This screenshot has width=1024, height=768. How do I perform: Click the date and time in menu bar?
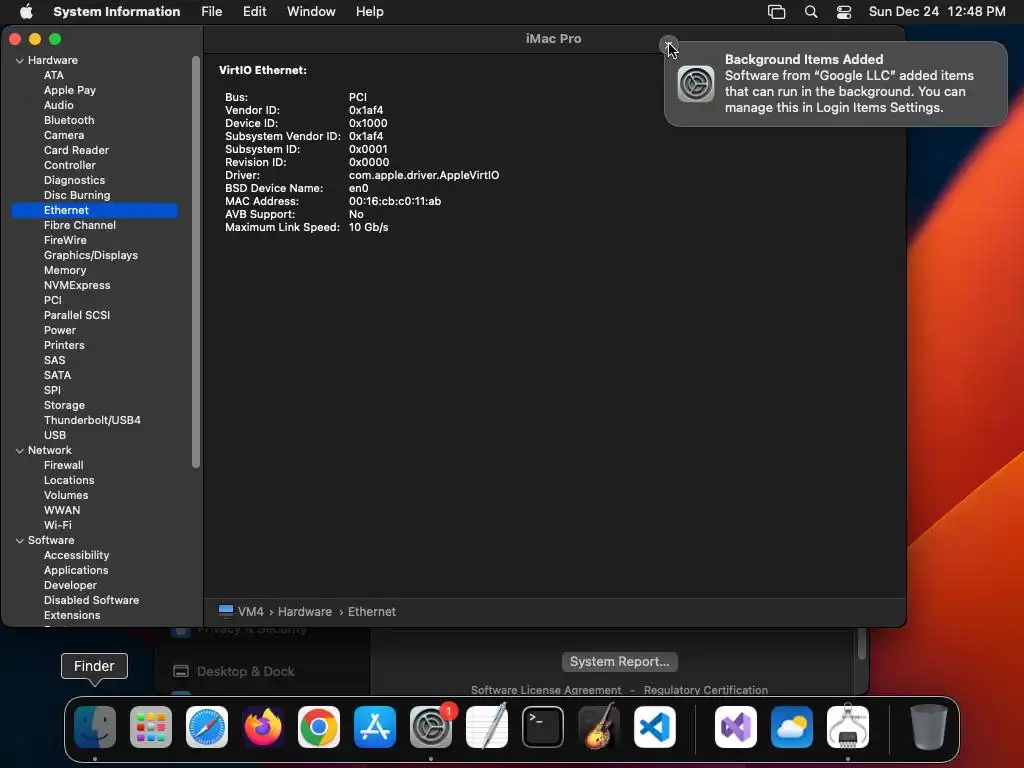point(937,11)
